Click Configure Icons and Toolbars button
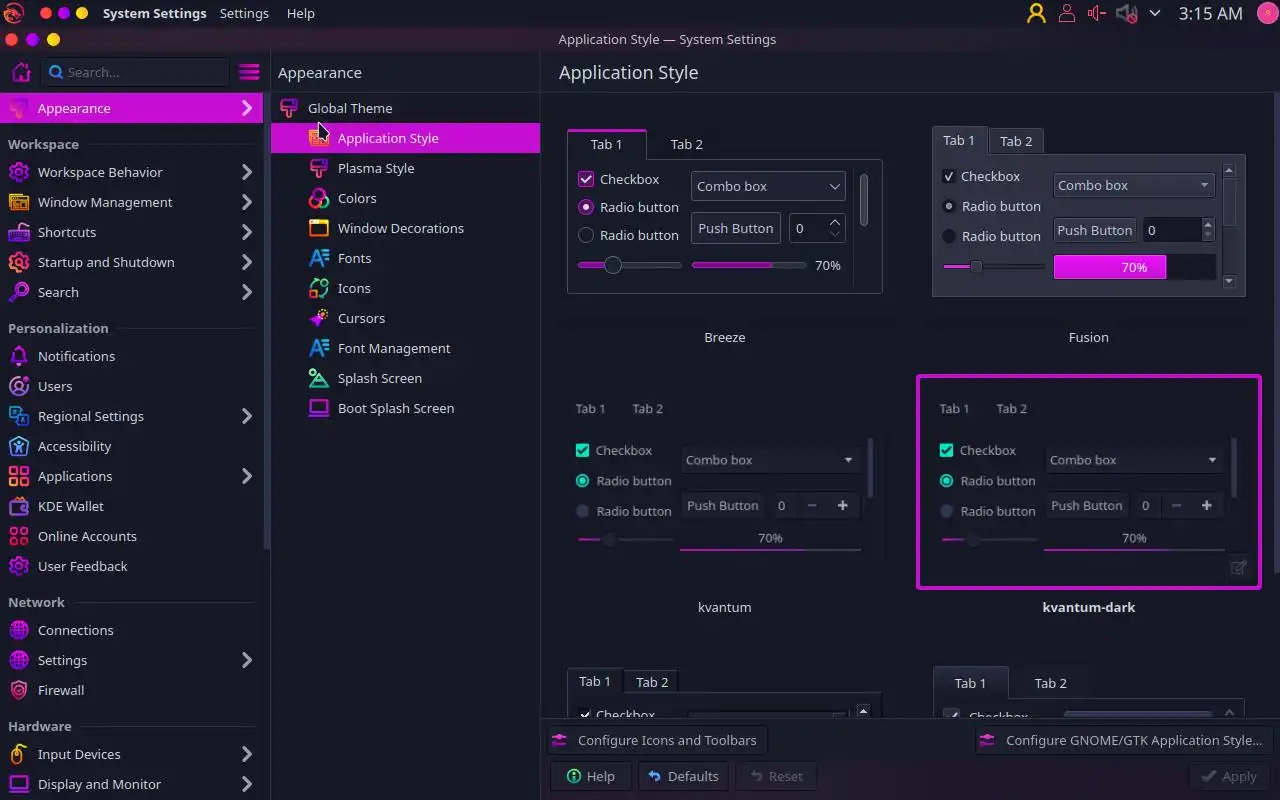Screen dimensions: 1280x800 [657, 740]
